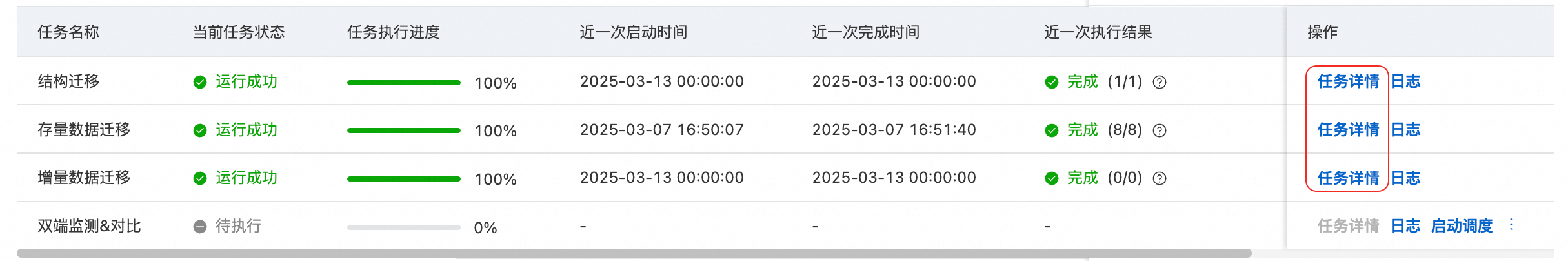Click 启动调度 for 双端监测&对比
This screenshot has height=261, width=1568.
(x=1462, y=226)
